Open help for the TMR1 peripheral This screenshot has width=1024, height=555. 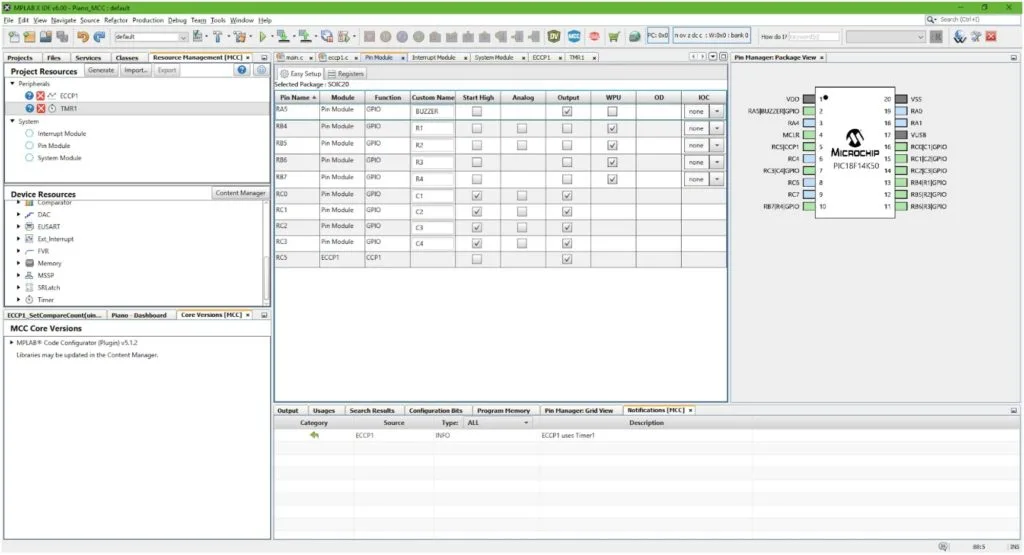point(30,108)
